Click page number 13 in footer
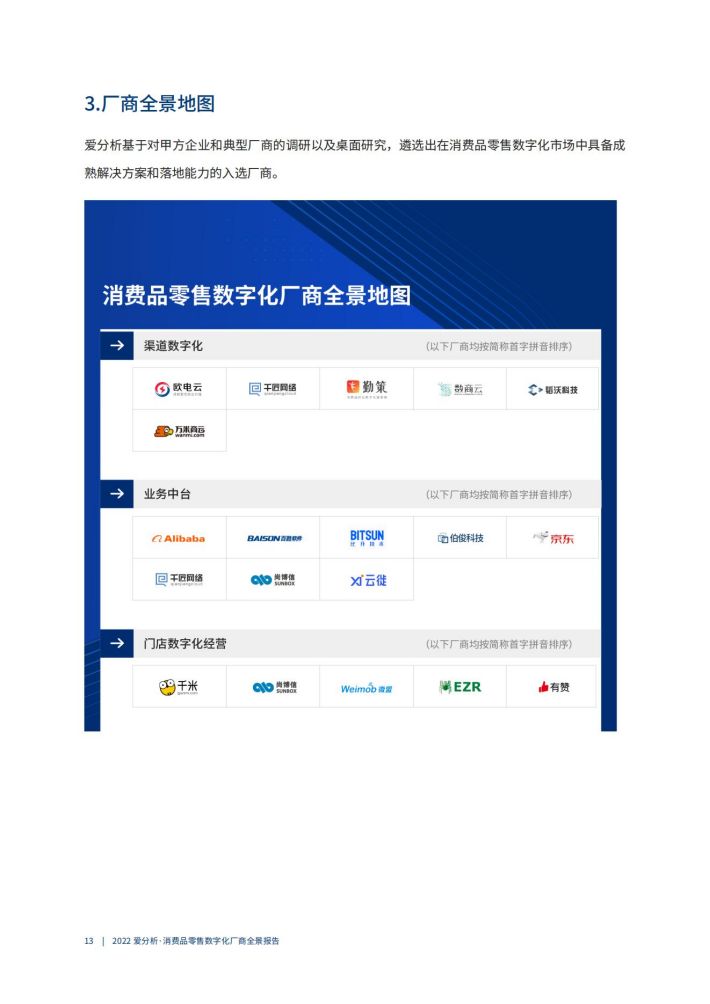This screenshot has height=1004, width=710. 88,941
